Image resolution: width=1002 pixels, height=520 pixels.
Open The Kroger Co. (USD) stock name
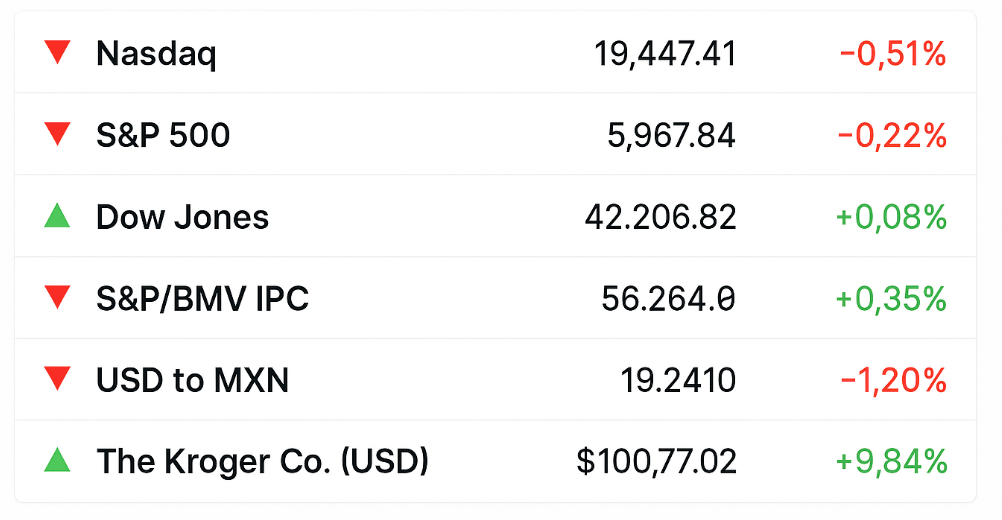[262, 461]
